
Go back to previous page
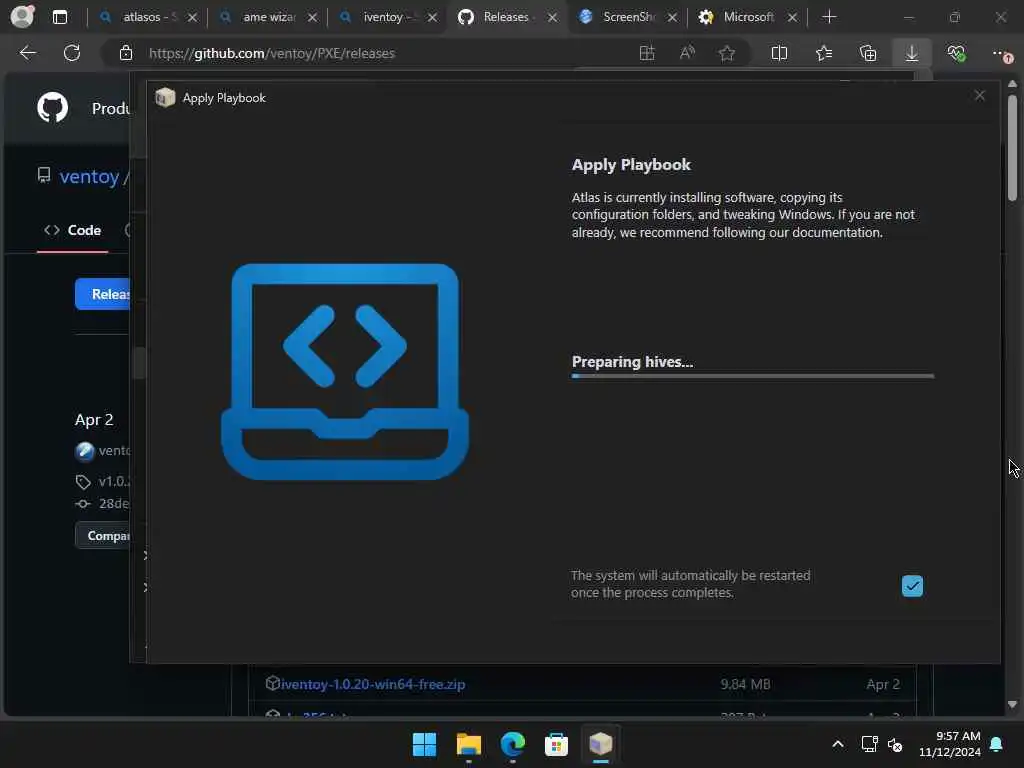coord(28,53)
